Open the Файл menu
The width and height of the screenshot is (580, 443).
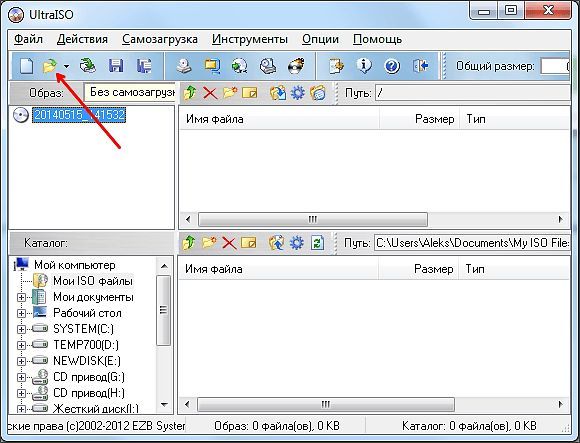(x=28, y=39)
